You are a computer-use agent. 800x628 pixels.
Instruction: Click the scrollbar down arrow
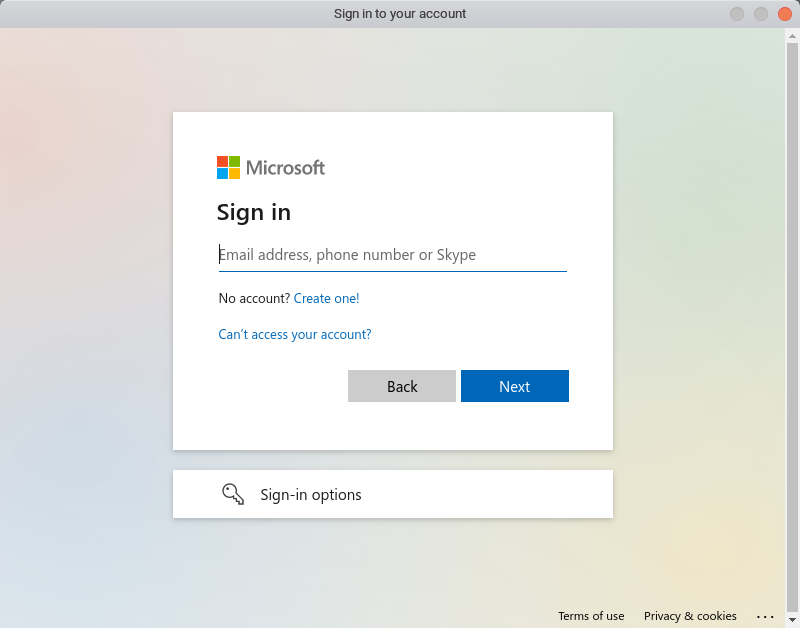tap(792, 620)
